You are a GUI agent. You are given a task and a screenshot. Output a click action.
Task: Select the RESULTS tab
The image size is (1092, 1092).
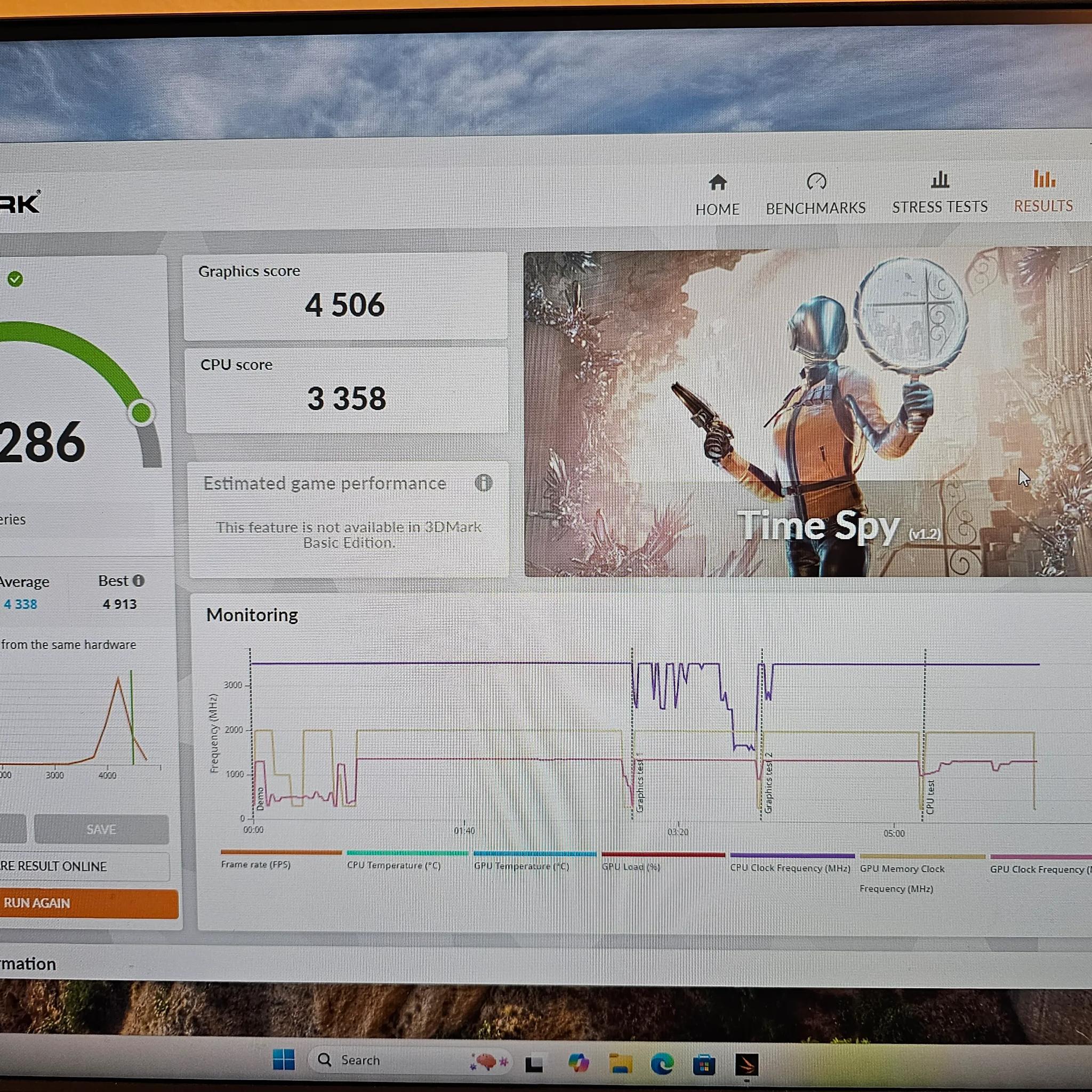point(1043,191)
